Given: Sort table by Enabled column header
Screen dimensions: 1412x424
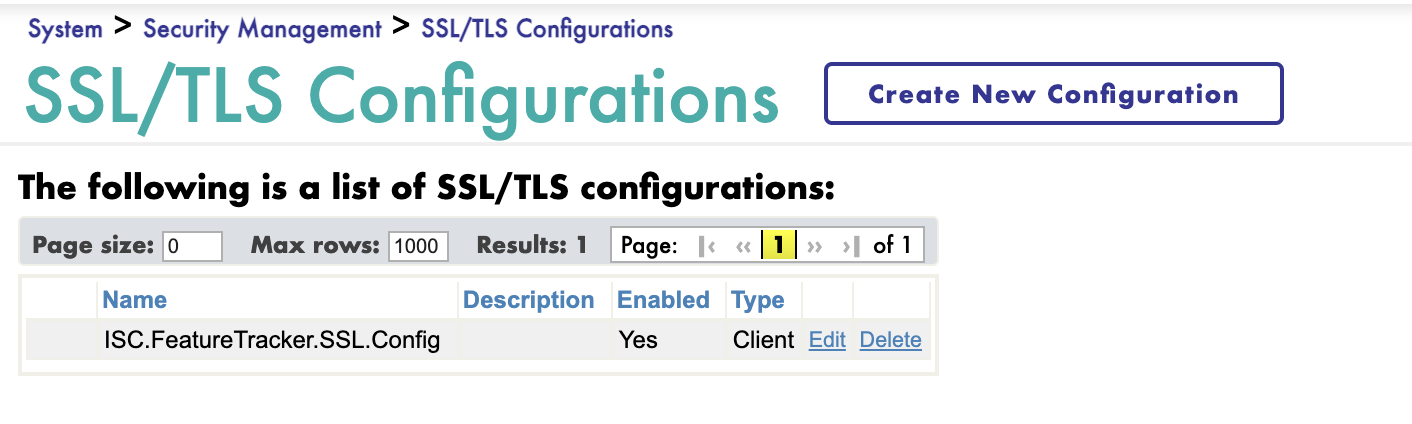Looking at the screenshot, I should coord(663,300).
